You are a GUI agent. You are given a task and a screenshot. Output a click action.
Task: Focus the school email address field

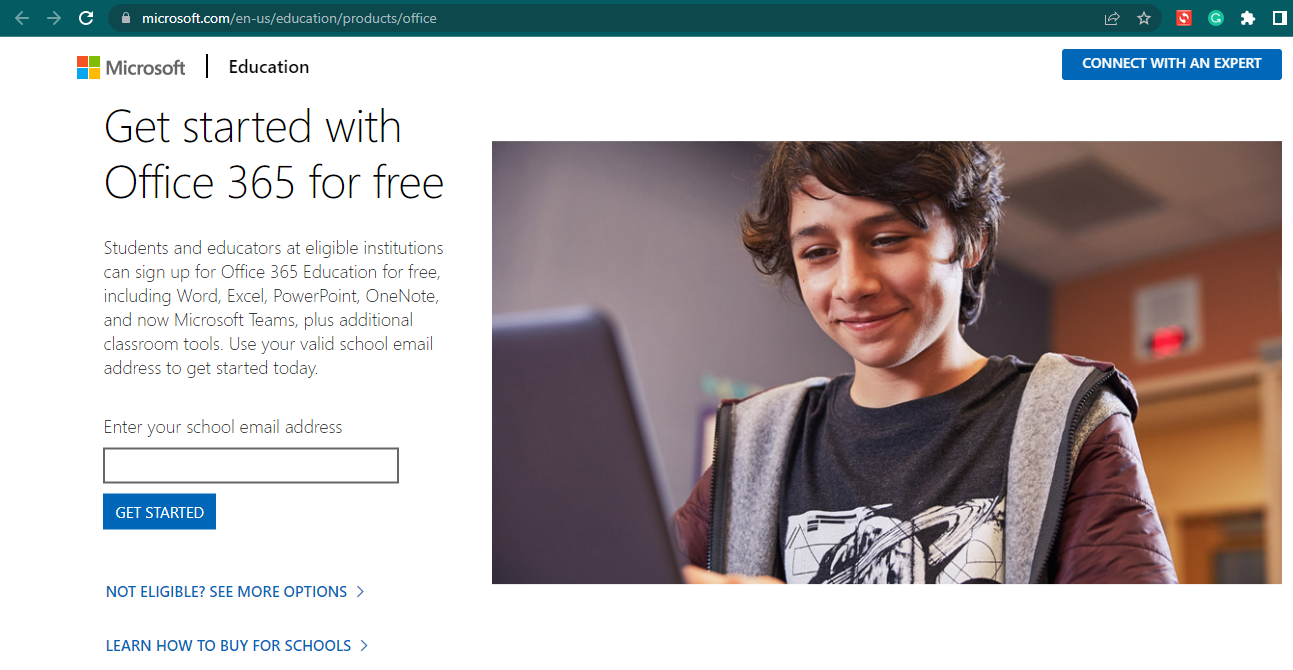251,466
